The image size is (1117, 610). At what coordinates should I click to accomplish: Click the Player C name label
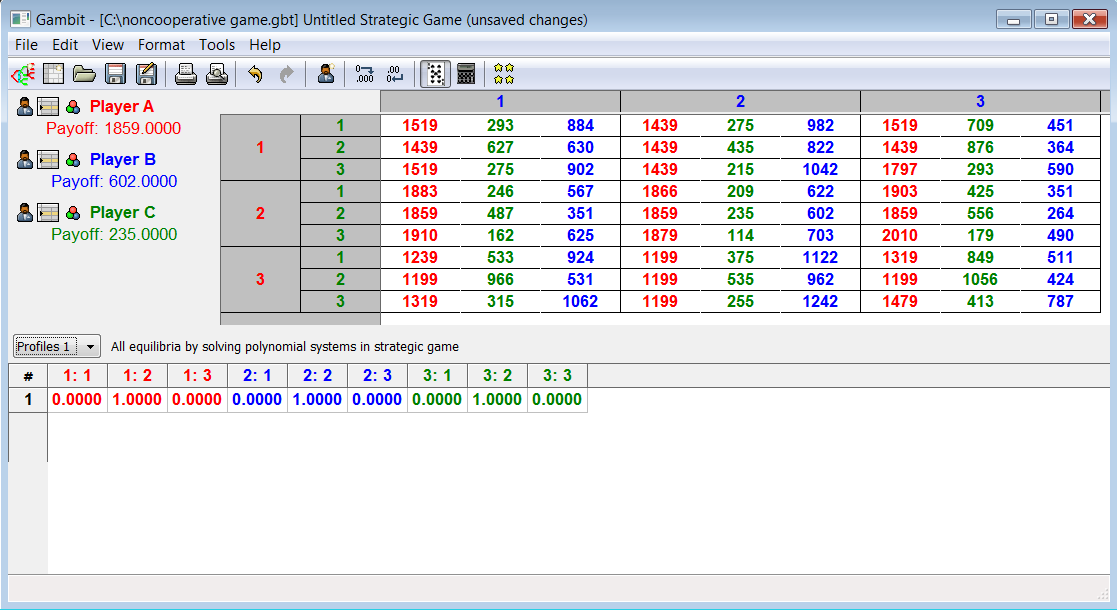[x=122, y=212]
